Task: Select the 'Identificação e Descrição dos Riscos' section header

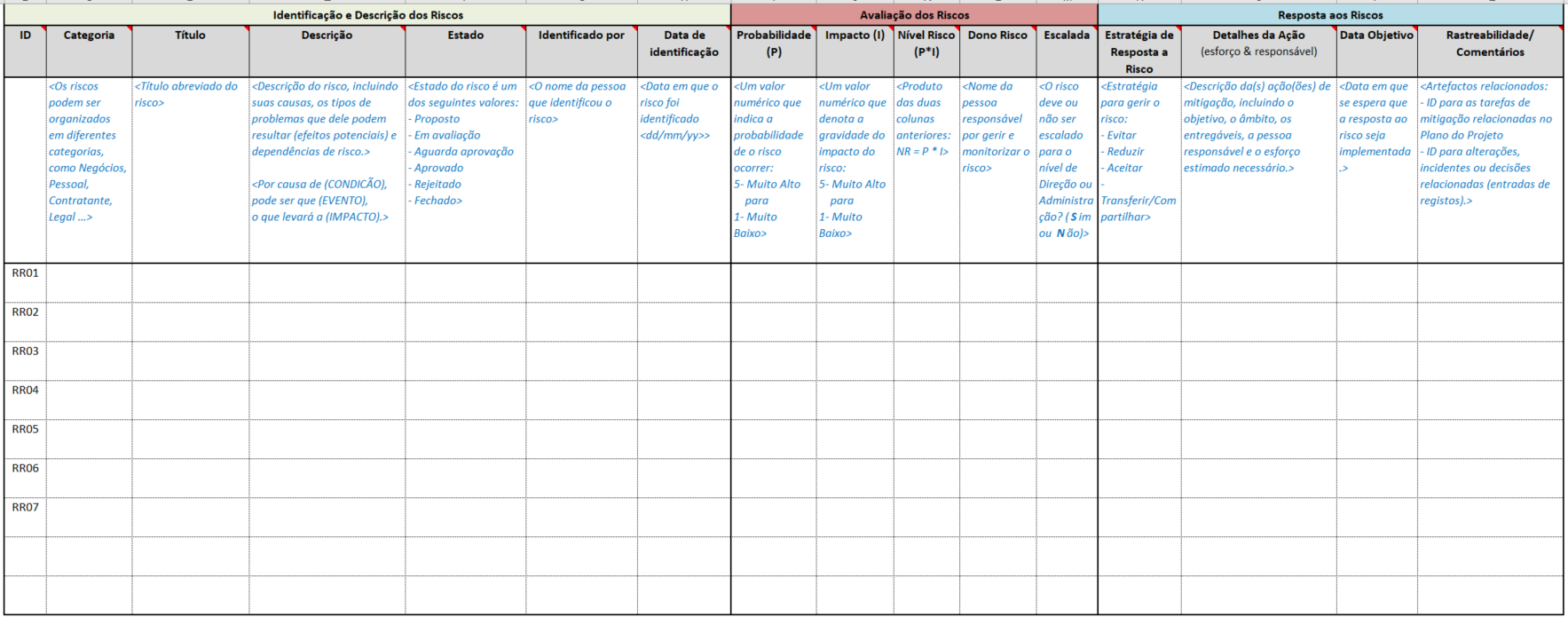Action: (367, 15)
